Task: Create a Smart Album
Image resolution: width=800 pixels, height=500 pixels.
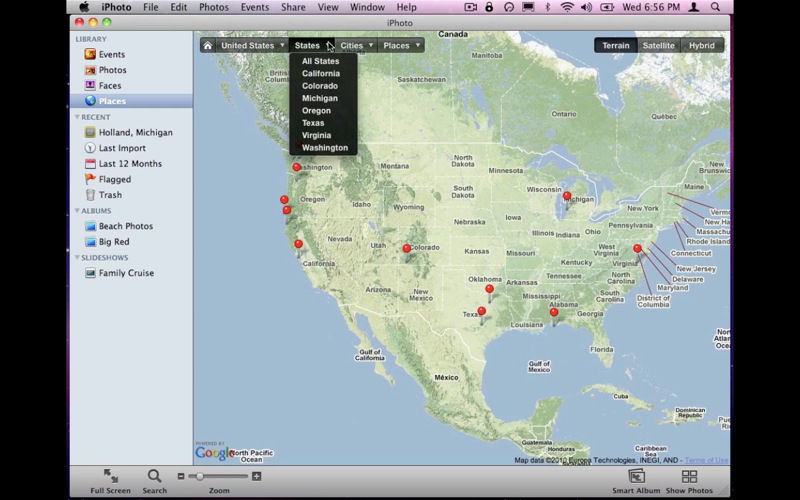Action: (636, 482)
